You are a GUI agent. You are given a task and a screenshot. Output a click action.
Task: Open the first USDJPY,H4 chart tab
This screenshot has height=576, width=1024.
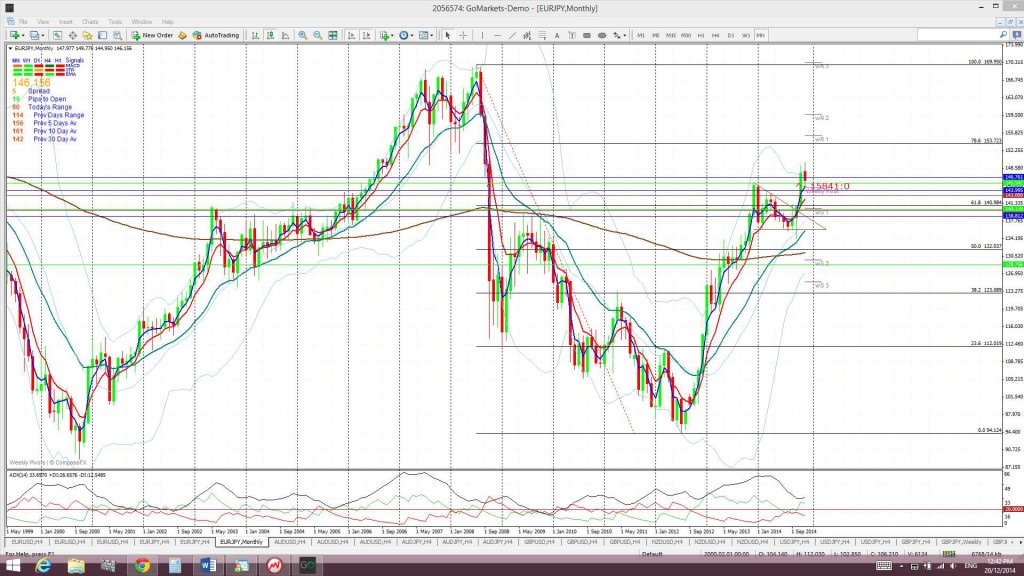tap(794, 542)
